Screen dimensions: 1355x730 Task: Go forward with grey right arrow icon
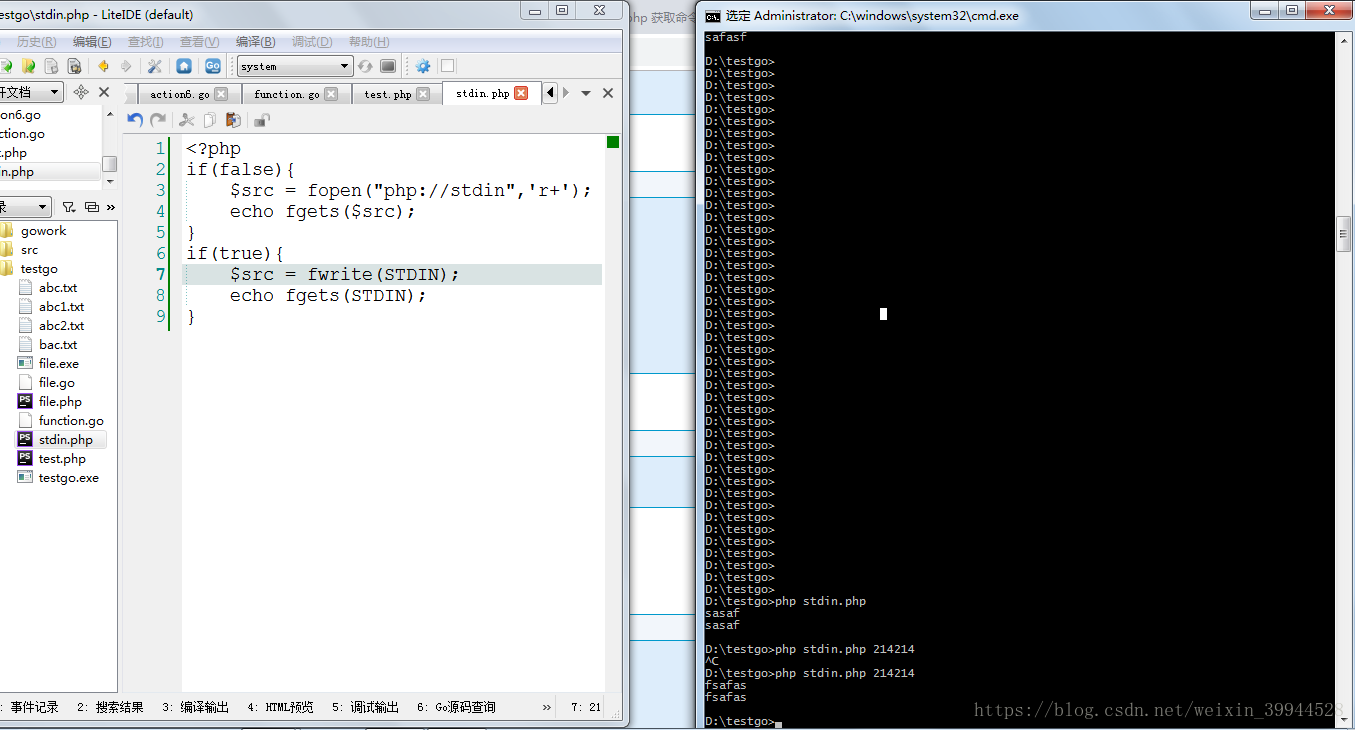(x=126, y=66)
